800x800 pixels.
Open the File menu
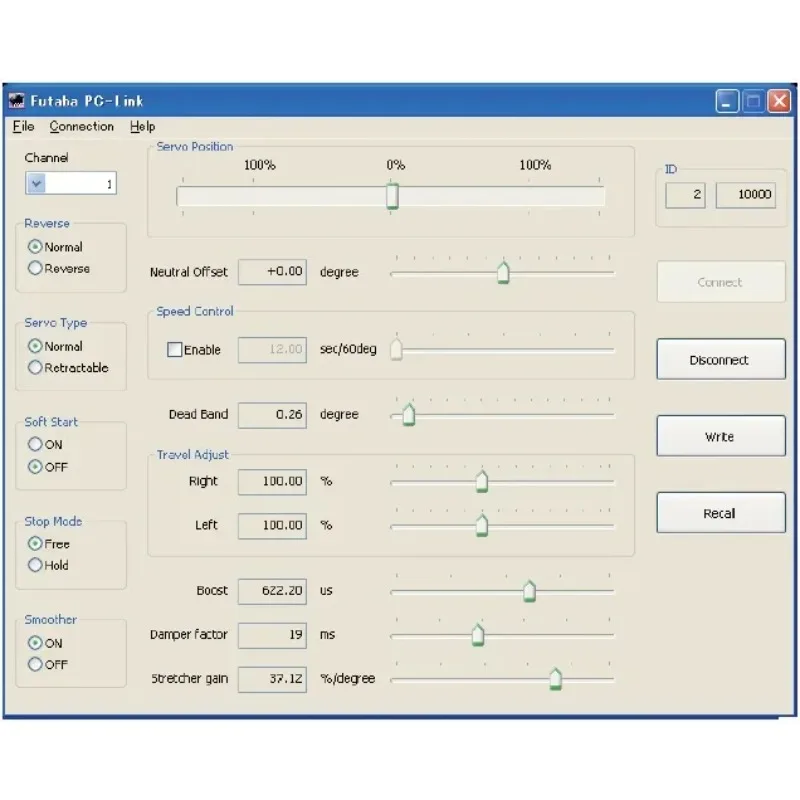[x=23, y=126]
